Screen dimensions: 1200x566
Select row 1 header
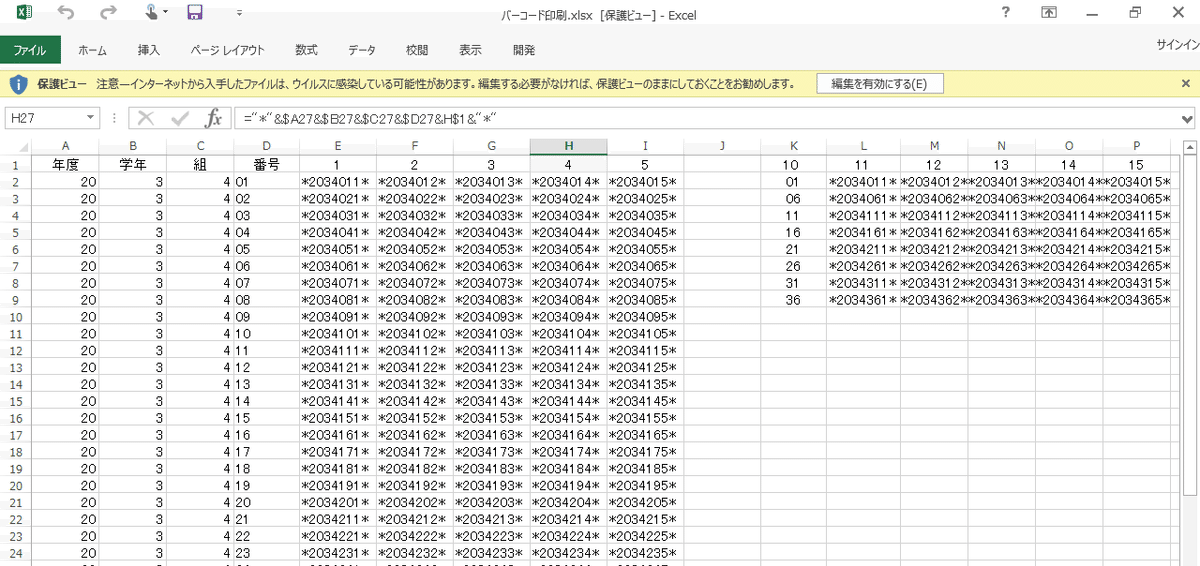click(x=16, y=165)
